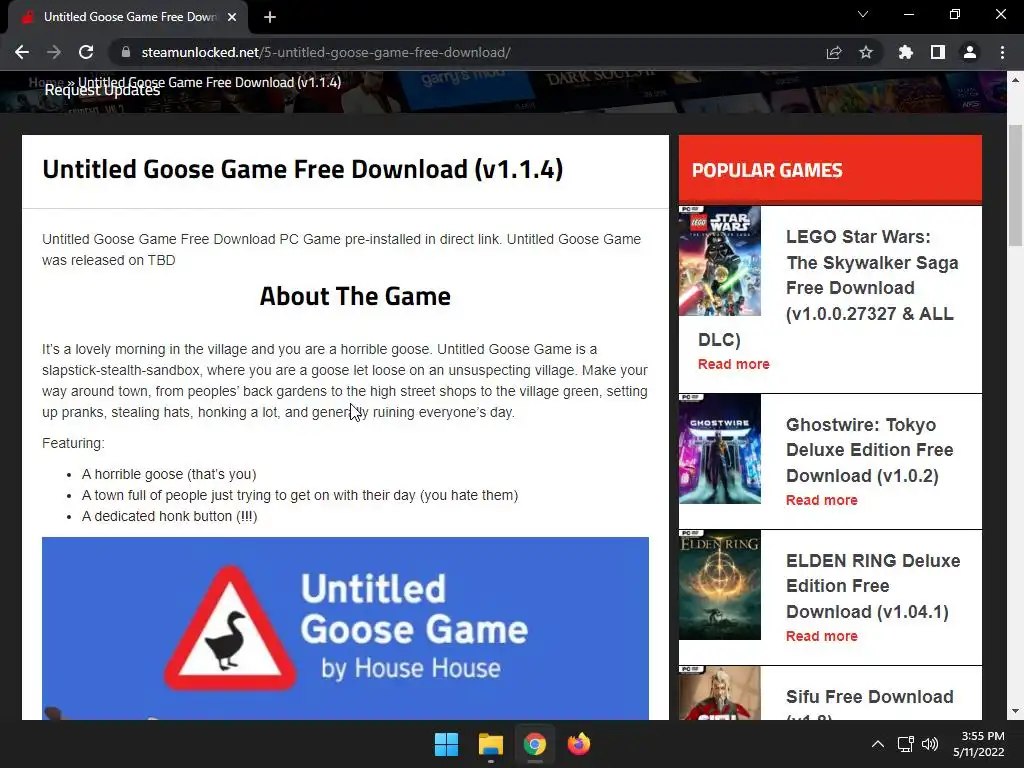The image size is (1024, 768).
Task: Click the 'Featuring:' text
Action: click(73, 443)
